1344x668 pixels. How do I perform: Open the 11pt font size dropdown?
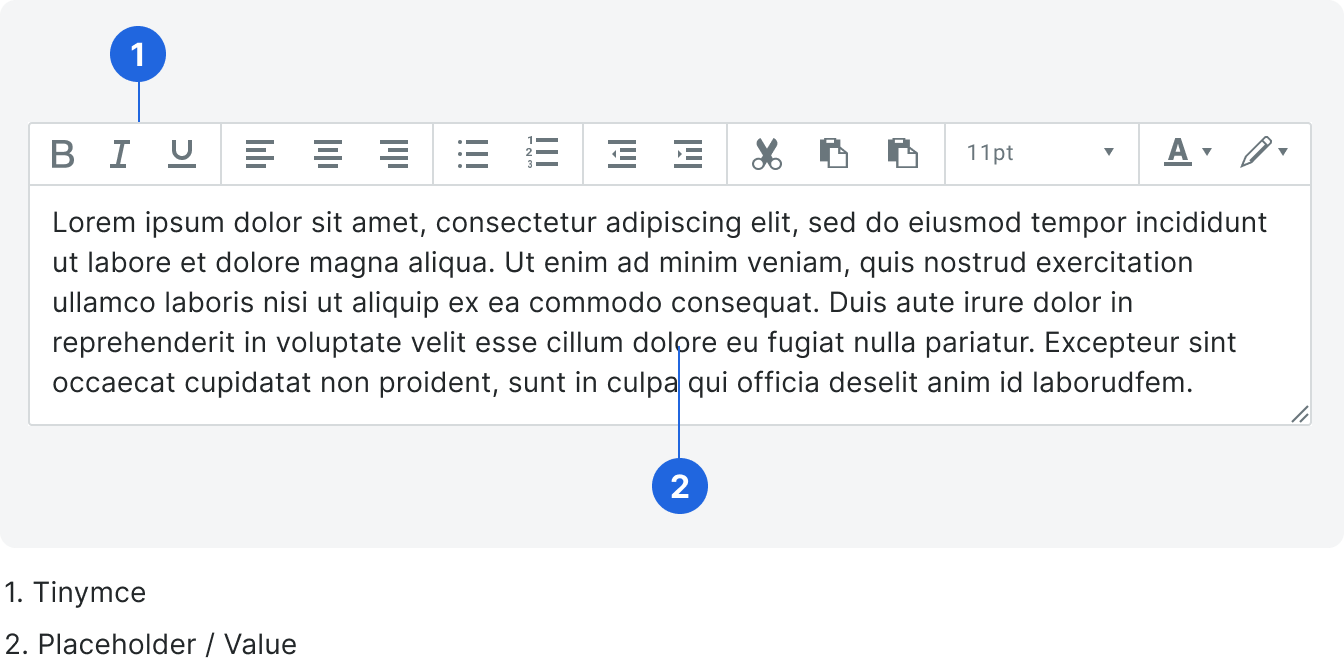[1041, 154]
